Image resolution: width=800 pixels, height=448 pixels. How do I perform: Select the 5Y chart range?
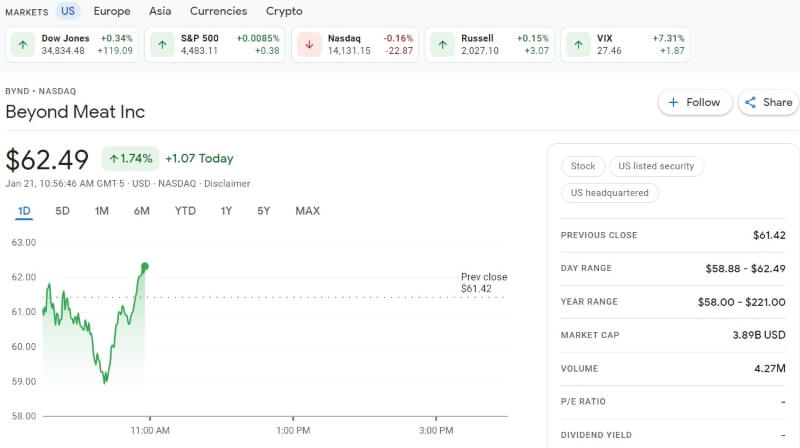tap(263, 211)
